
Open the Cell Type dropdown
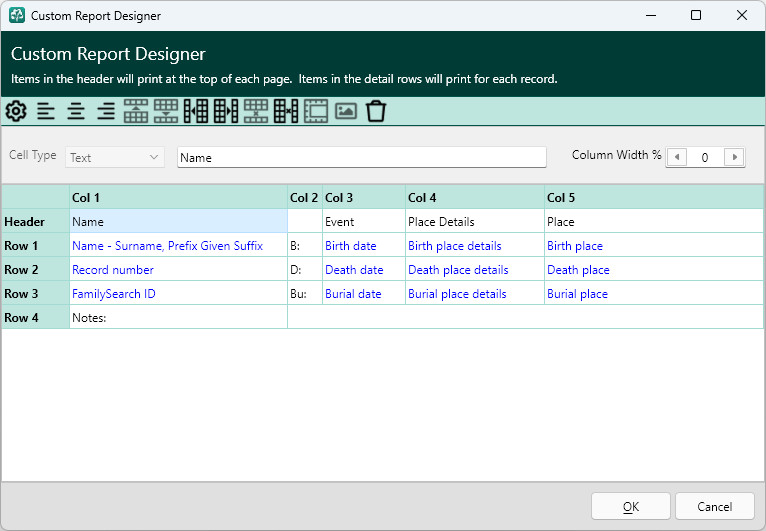[114, 157]
